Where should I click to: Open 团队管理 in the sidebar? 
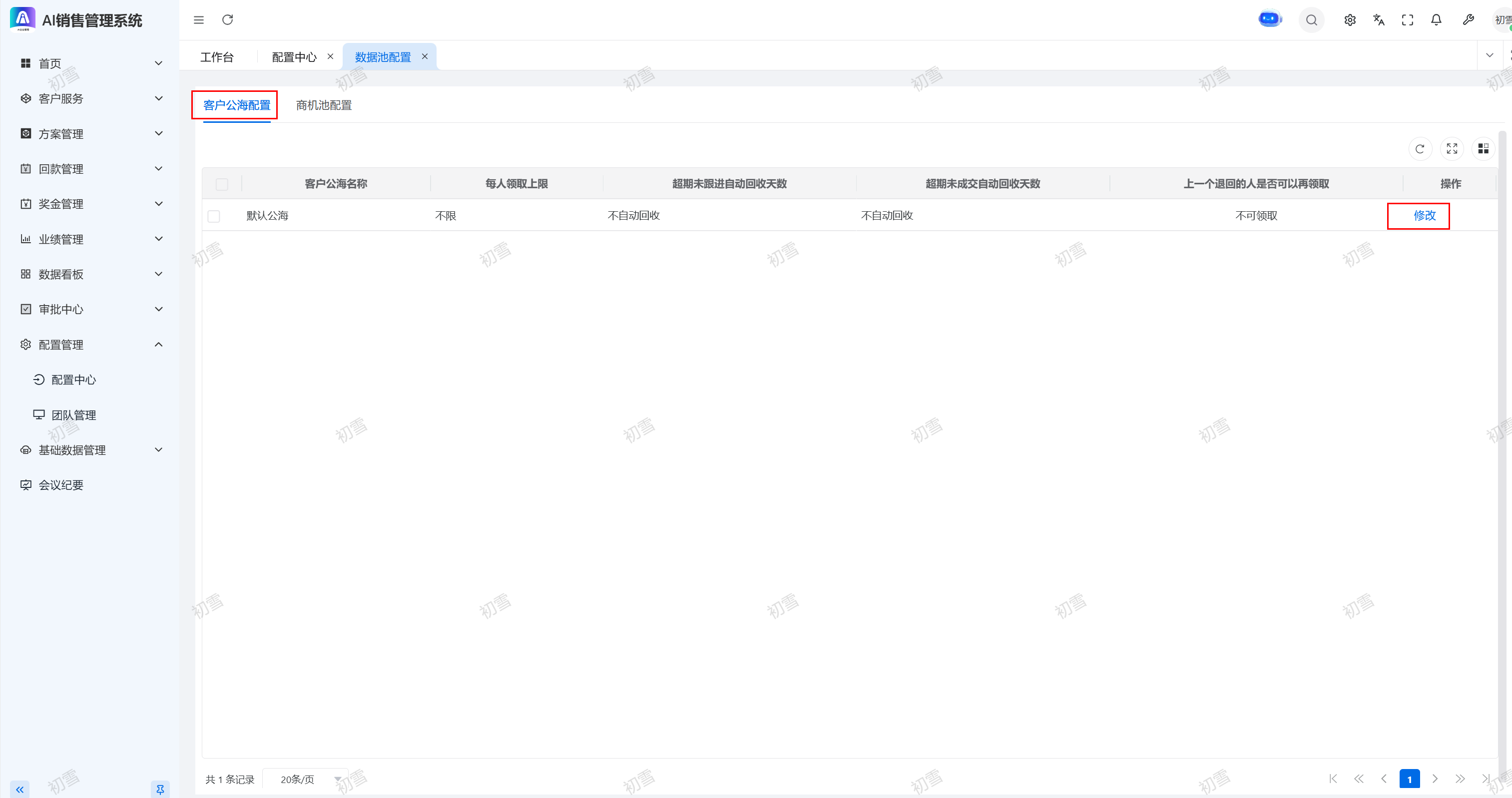tap(73, 415)
